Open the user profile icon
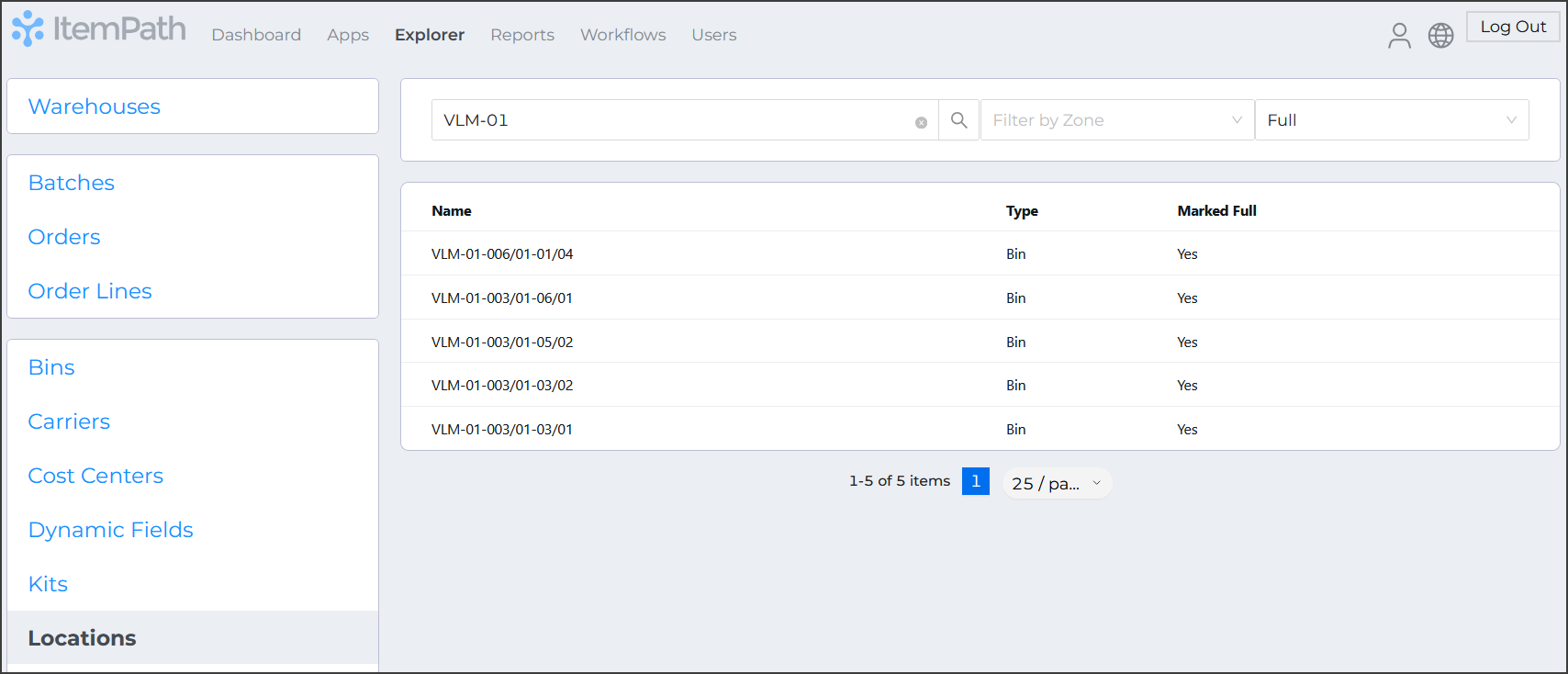 click(x=1399, y=36)
